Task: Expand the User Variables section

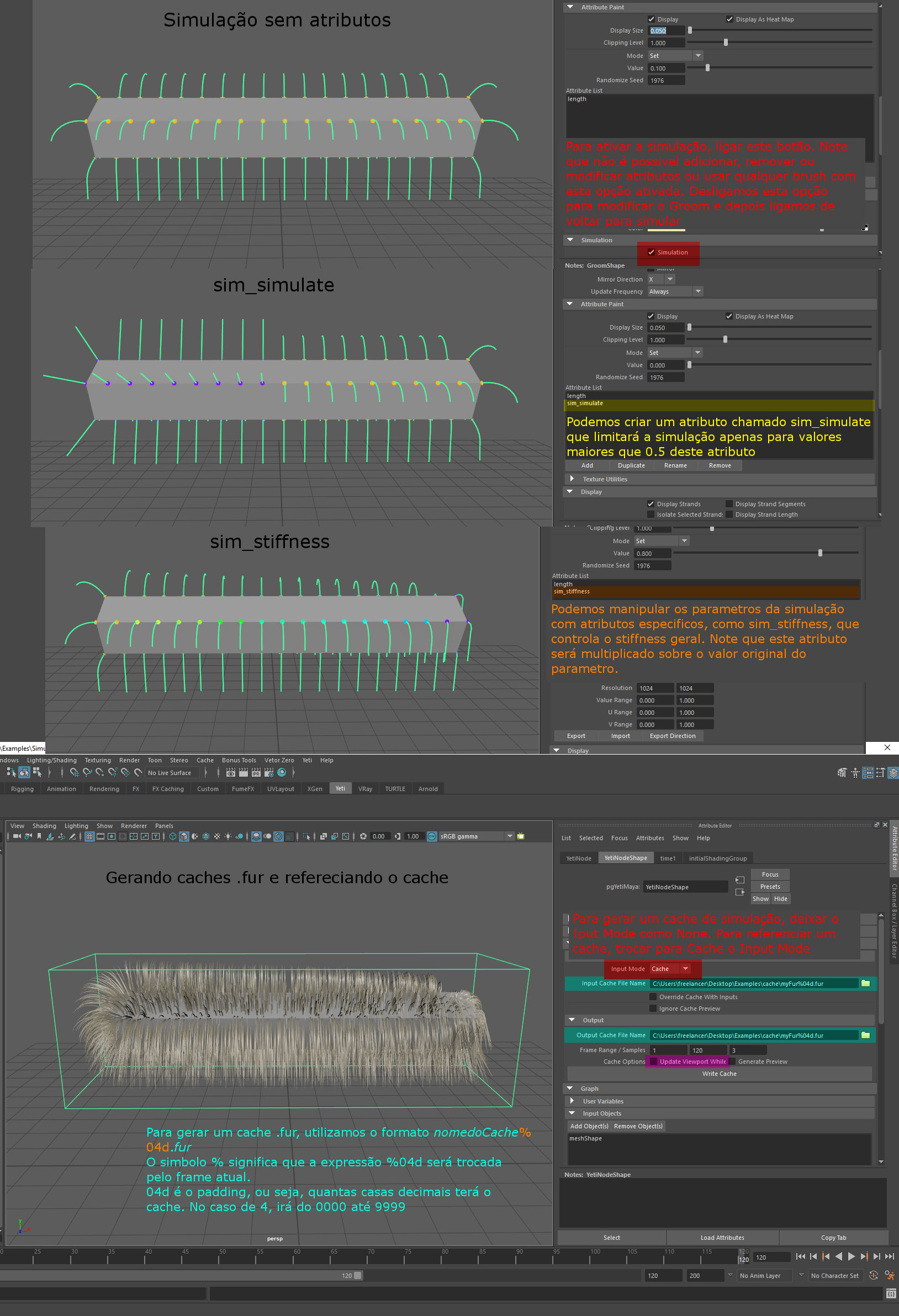Action: point(572,1101)
